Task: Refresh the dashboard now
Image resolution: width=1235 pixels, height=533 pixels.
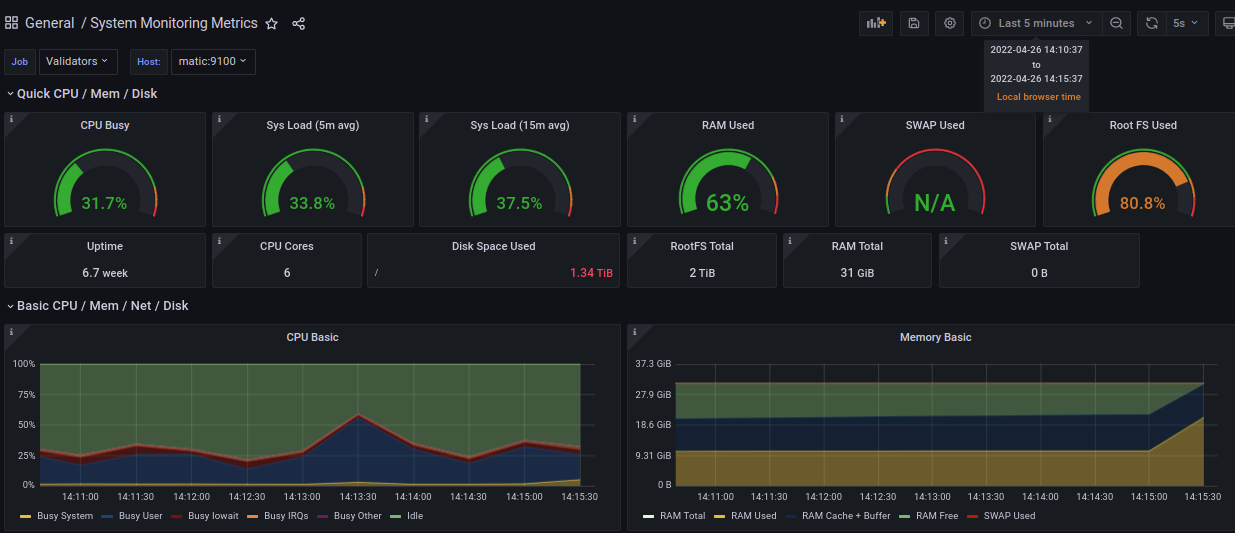Action: [x=1152, y=23]
